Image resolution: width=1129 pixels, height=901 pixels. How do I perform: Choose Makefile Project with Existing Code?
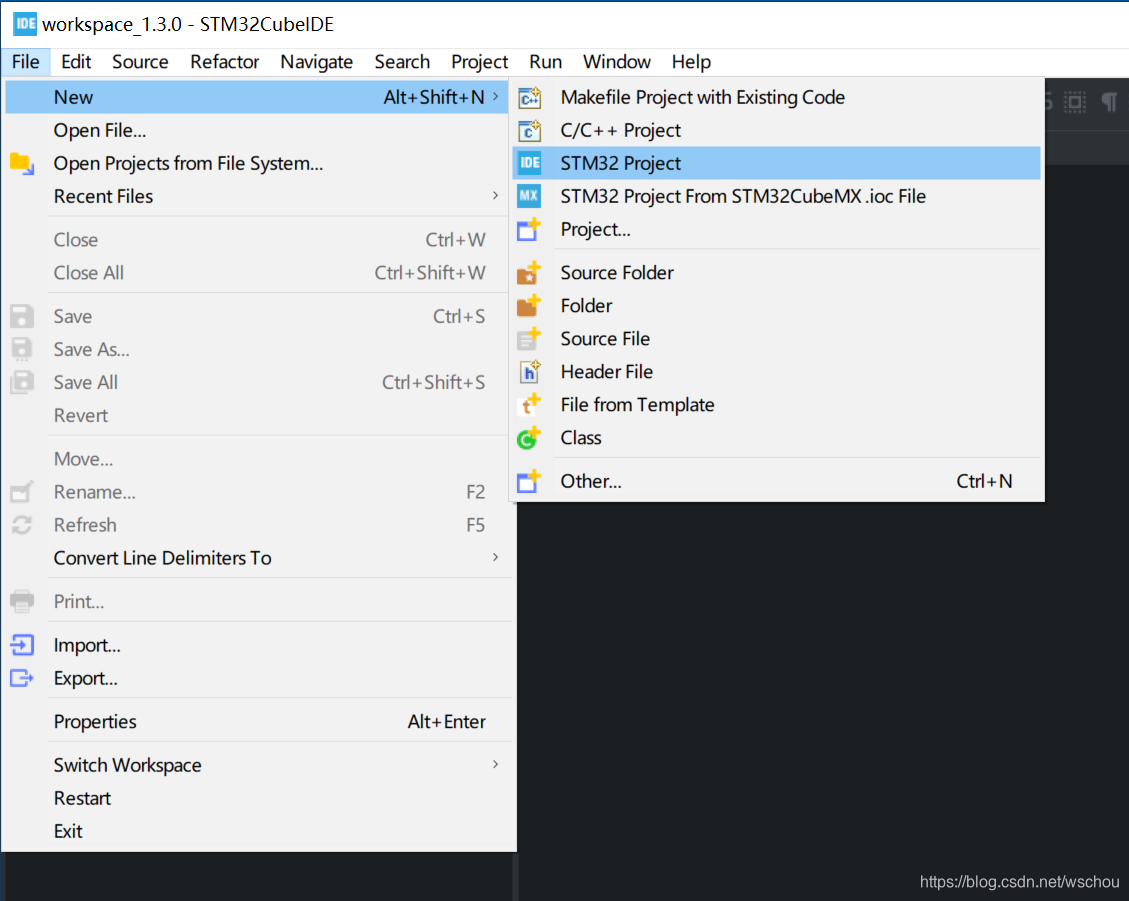pyautogui.click(x=703, y=97)
